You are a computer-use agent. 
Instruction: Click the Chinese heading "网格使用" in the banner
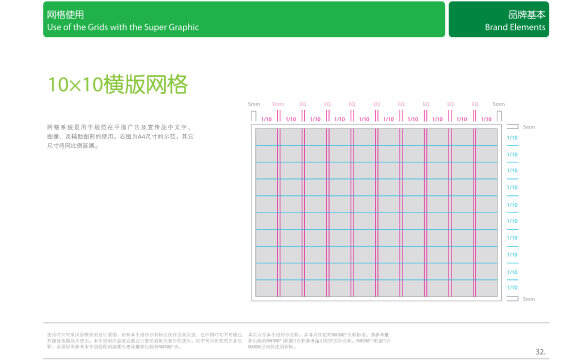[x=65, y=15]
